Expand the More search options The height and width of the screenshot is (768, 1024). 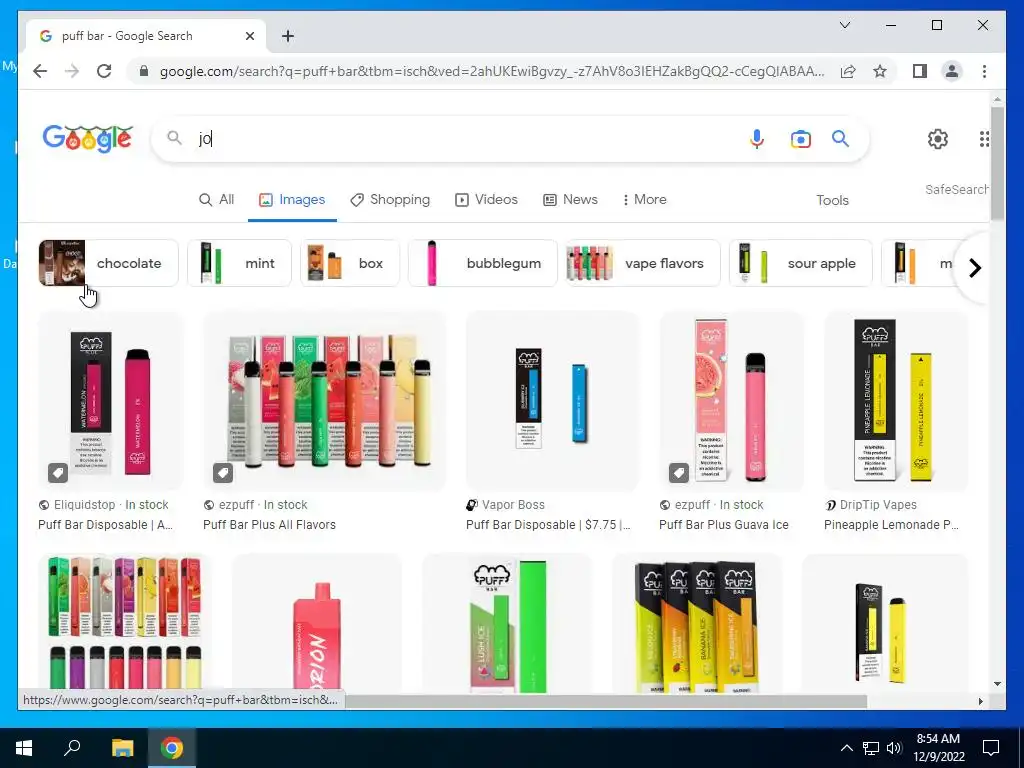pyautogui.click(x=645, y=199)
